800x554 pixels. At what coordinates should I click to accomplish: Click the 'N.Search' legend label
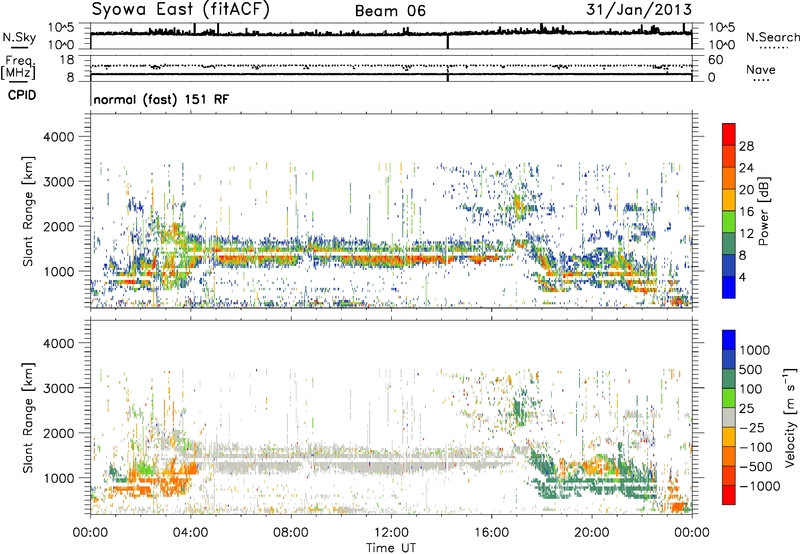coord(772,37)
